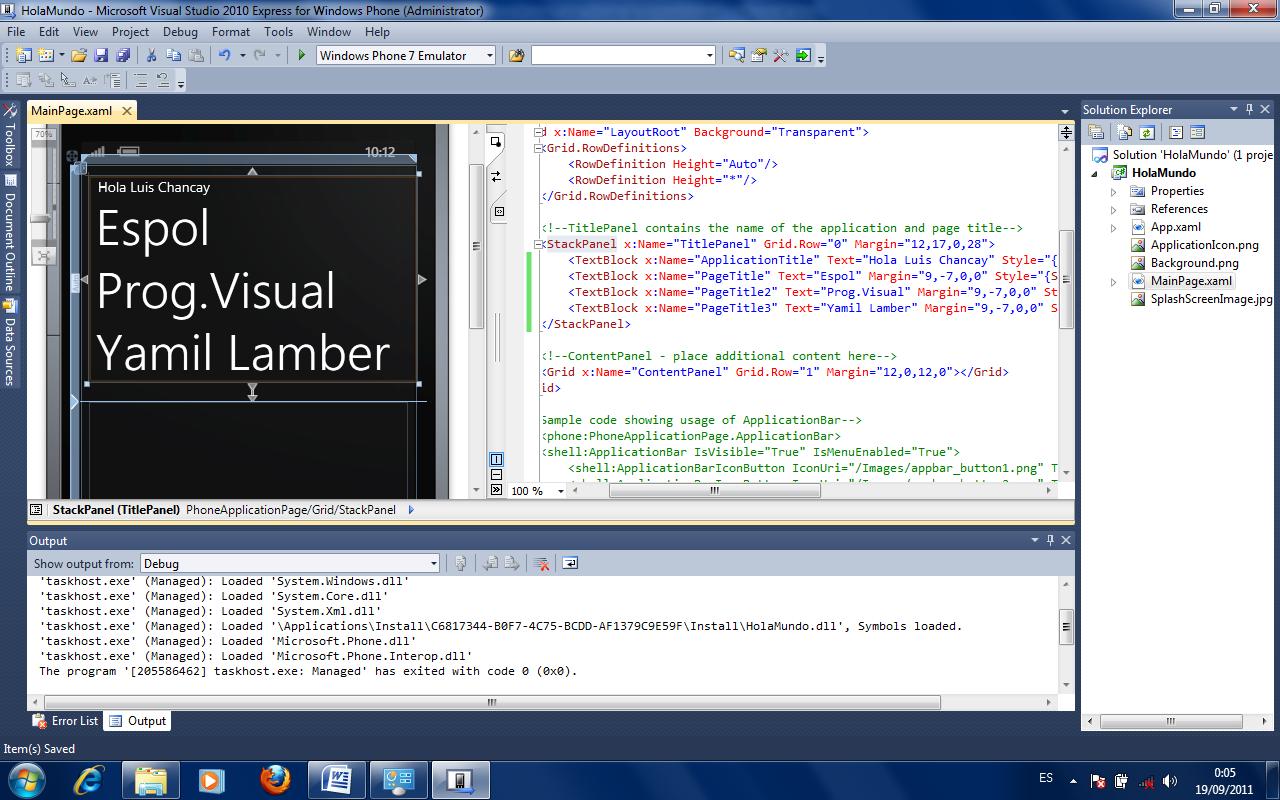Switch to horizontal split view button
1280x800 pixels.
pos(497,474)
